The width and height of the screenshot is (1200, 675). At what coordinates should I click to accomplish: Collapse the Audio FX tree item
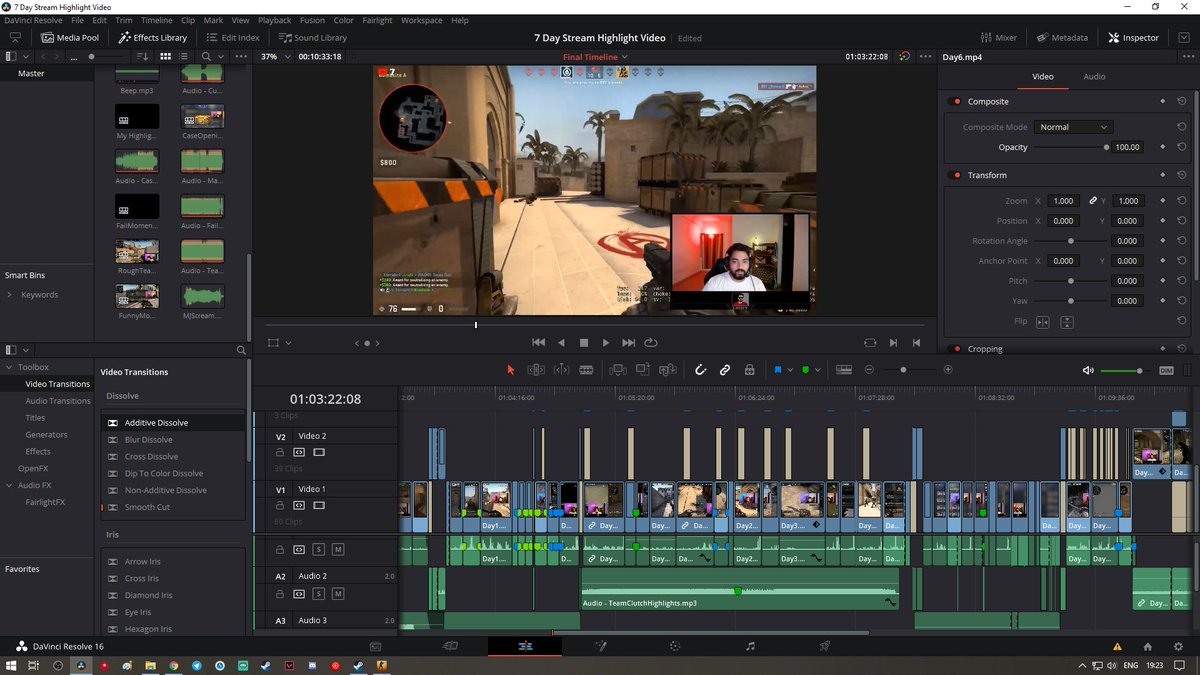pyautogui.click(x=10, y=485)
